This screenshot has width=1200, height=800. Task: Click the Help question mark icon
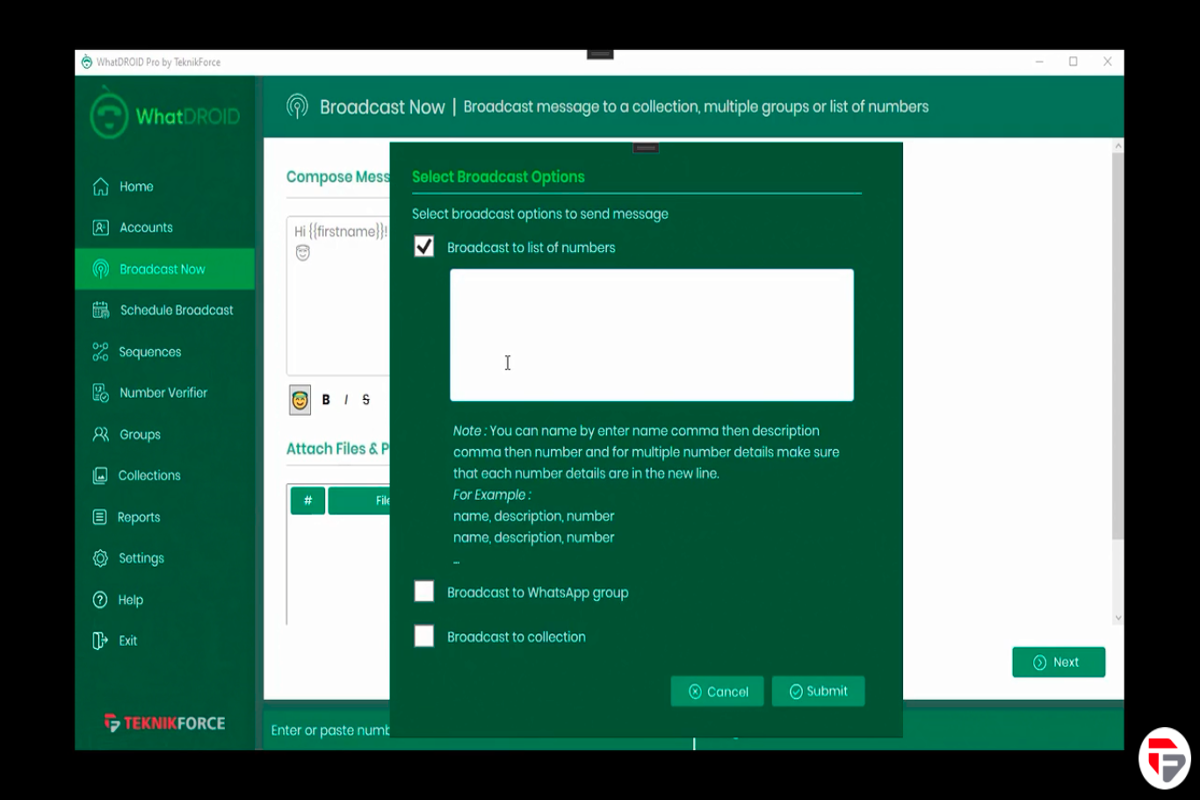[x=100, y=600]
